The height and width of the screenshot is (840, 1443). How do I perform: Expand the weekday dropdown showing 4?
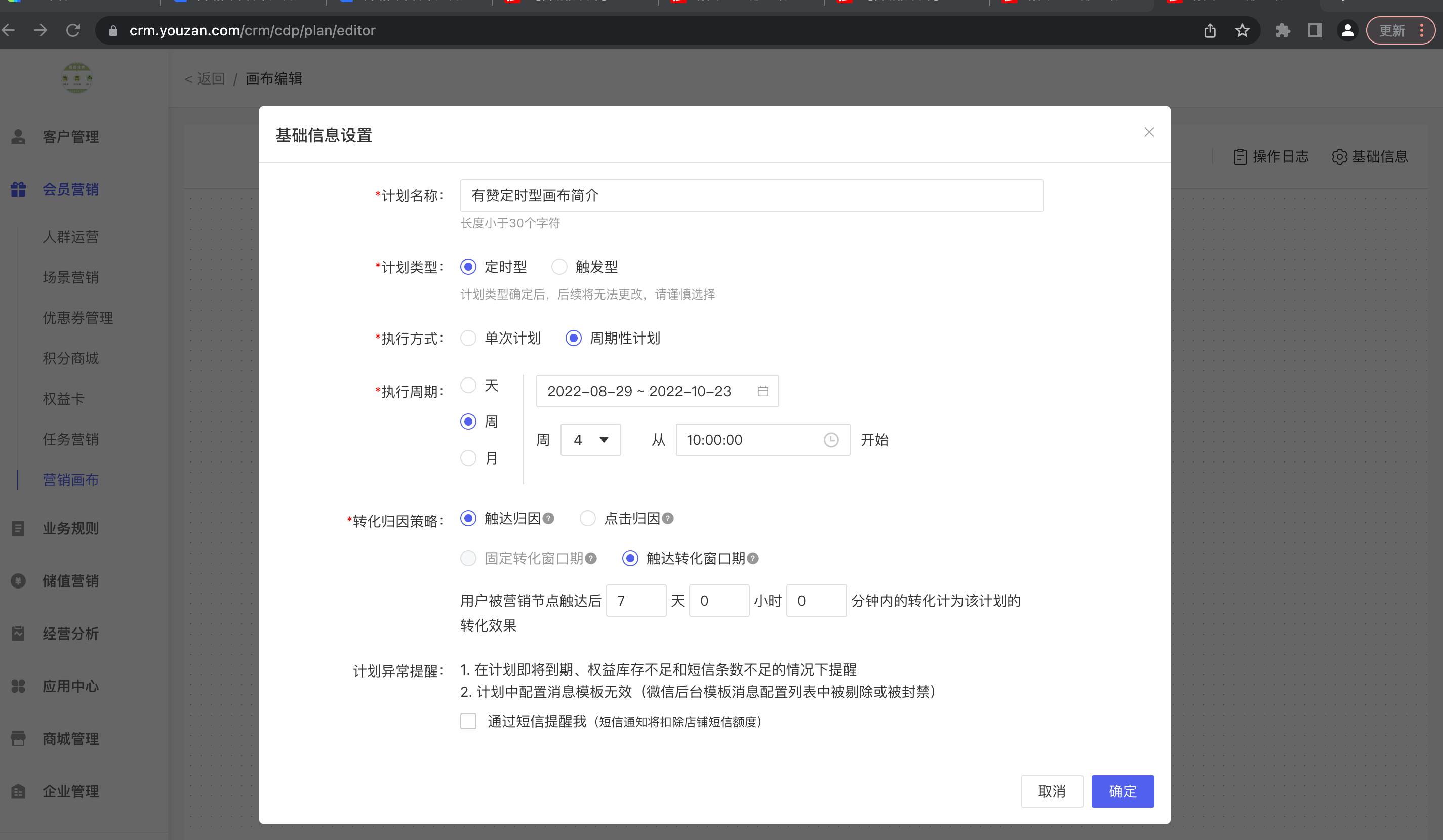point(590,440)
